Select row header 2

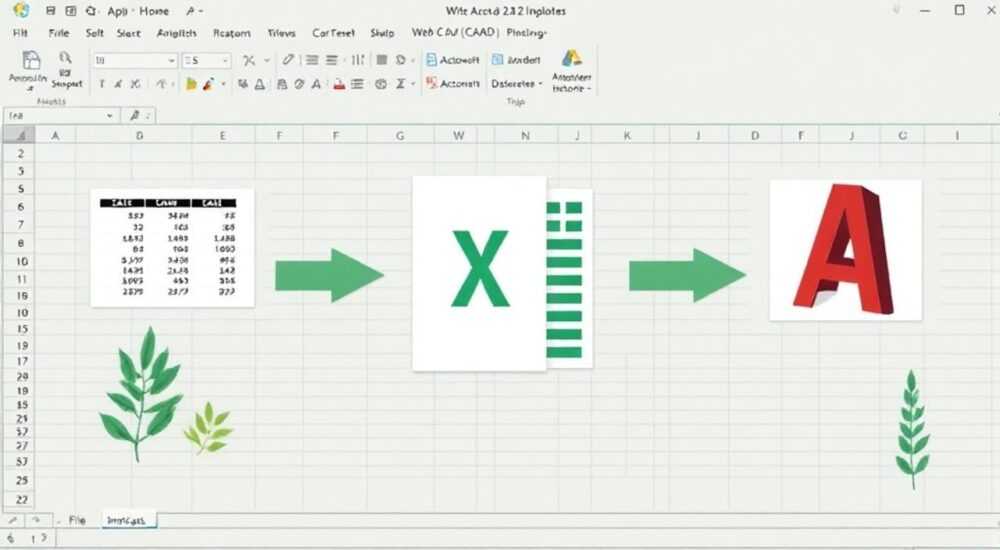(20, 153)
